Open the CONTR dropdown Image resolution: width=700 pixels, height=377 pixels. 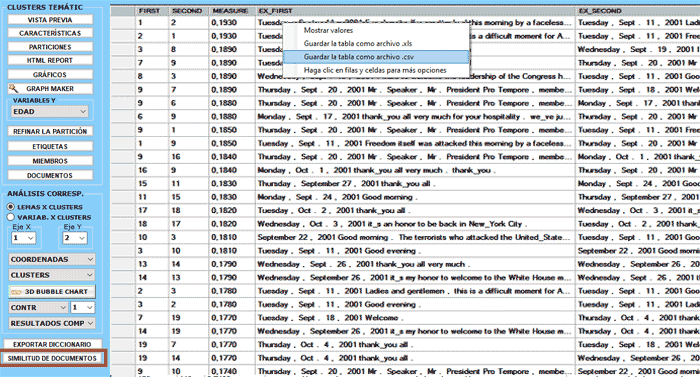pos(38,307)
